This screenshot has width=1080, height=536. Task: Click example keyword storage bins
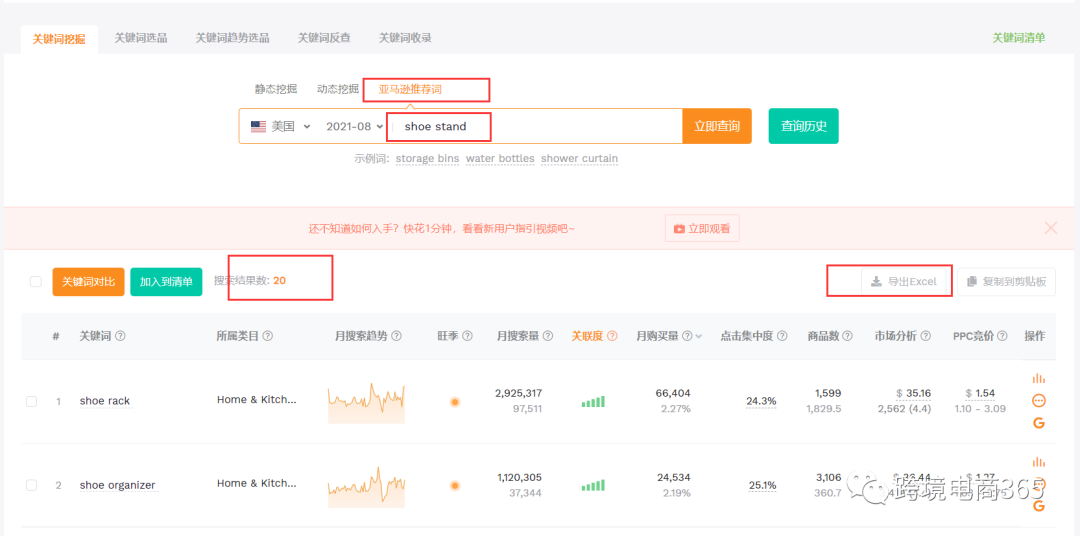click(x=427, y=158)
